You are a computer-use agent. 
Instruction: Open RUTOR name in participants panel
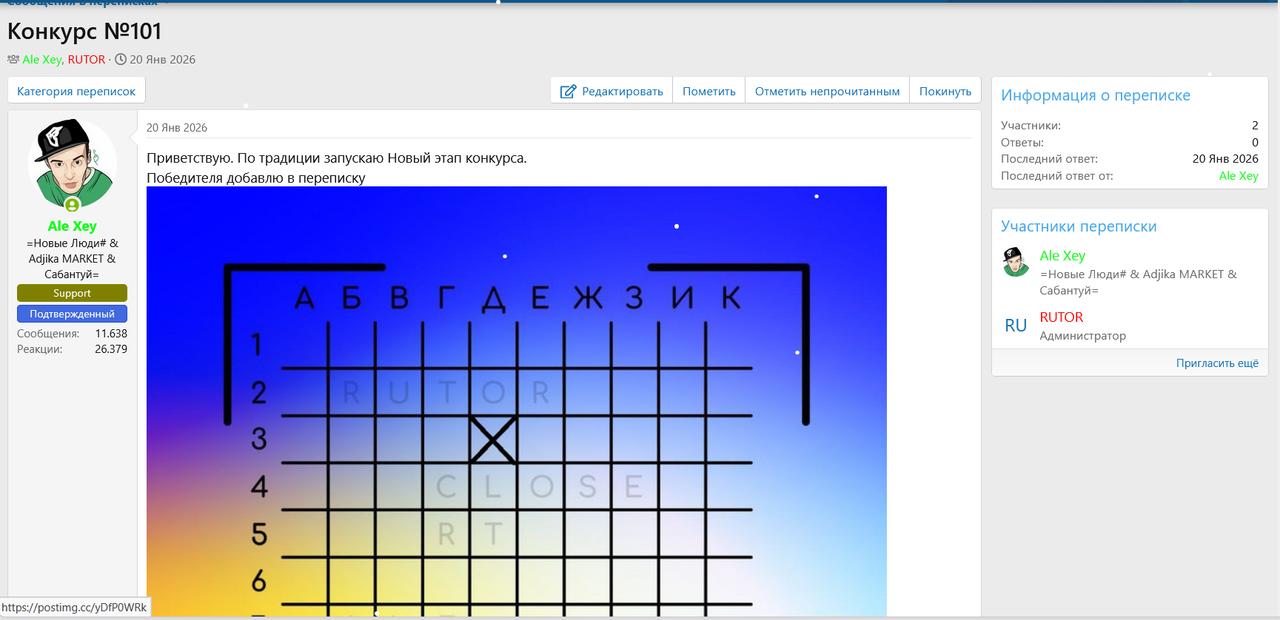click(1061, 317)
